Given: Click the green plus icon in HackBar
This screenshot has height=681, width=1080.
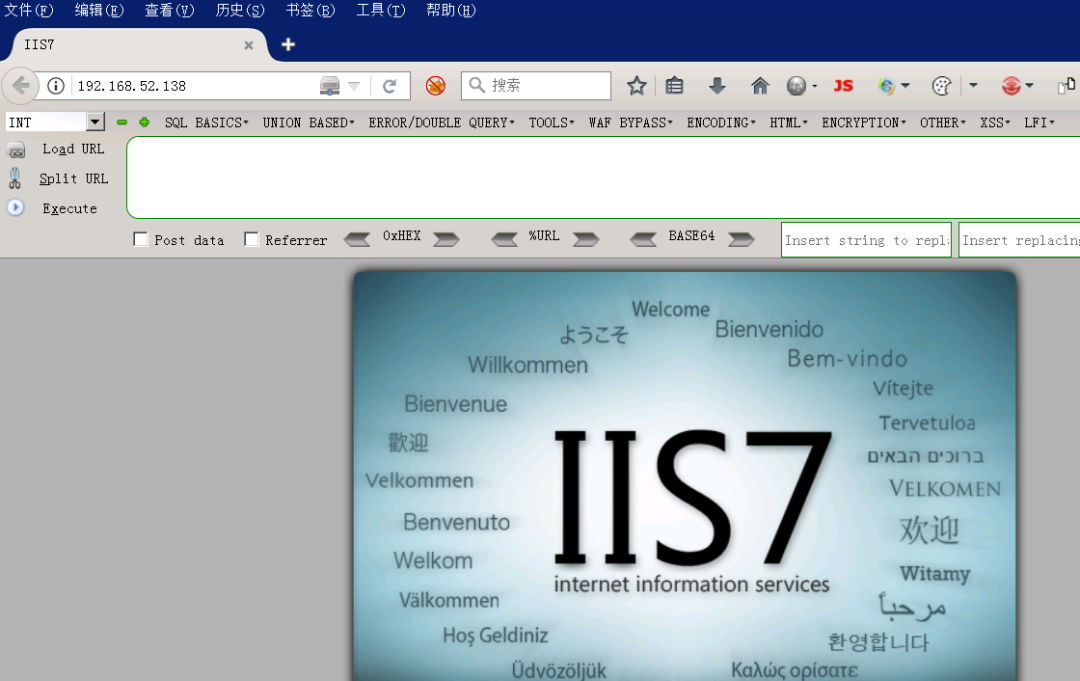Looking at the screenshot, I should (x=144, y=122).
